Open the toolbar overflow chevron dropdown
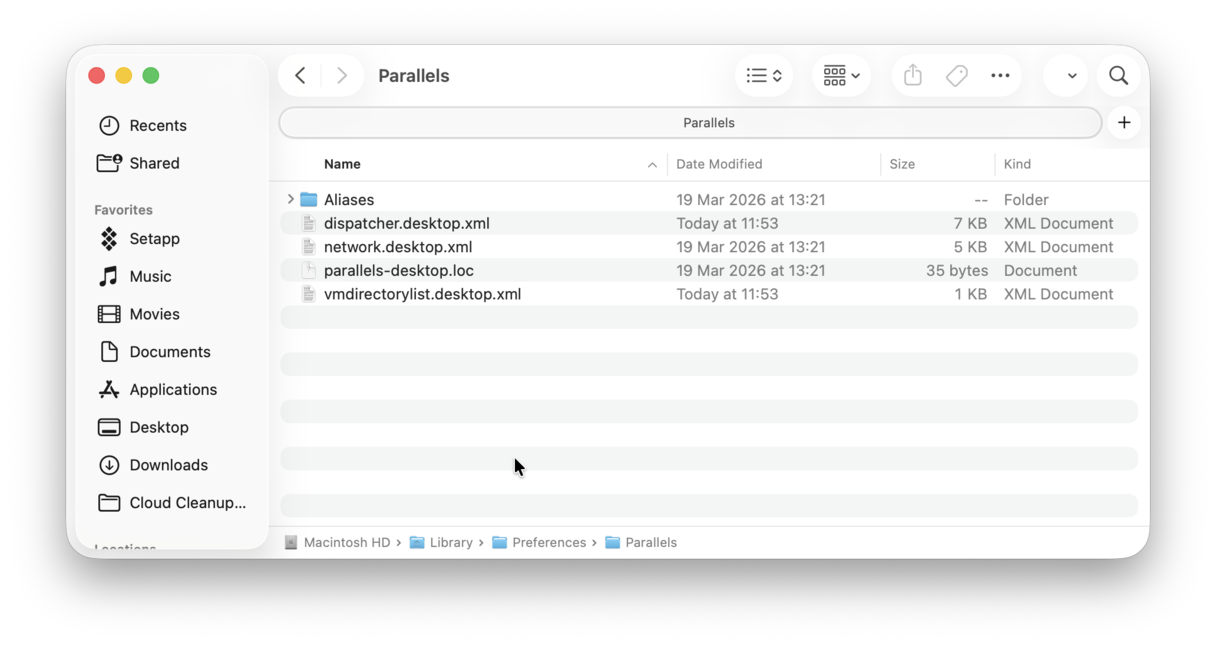 coord(1071,76)
